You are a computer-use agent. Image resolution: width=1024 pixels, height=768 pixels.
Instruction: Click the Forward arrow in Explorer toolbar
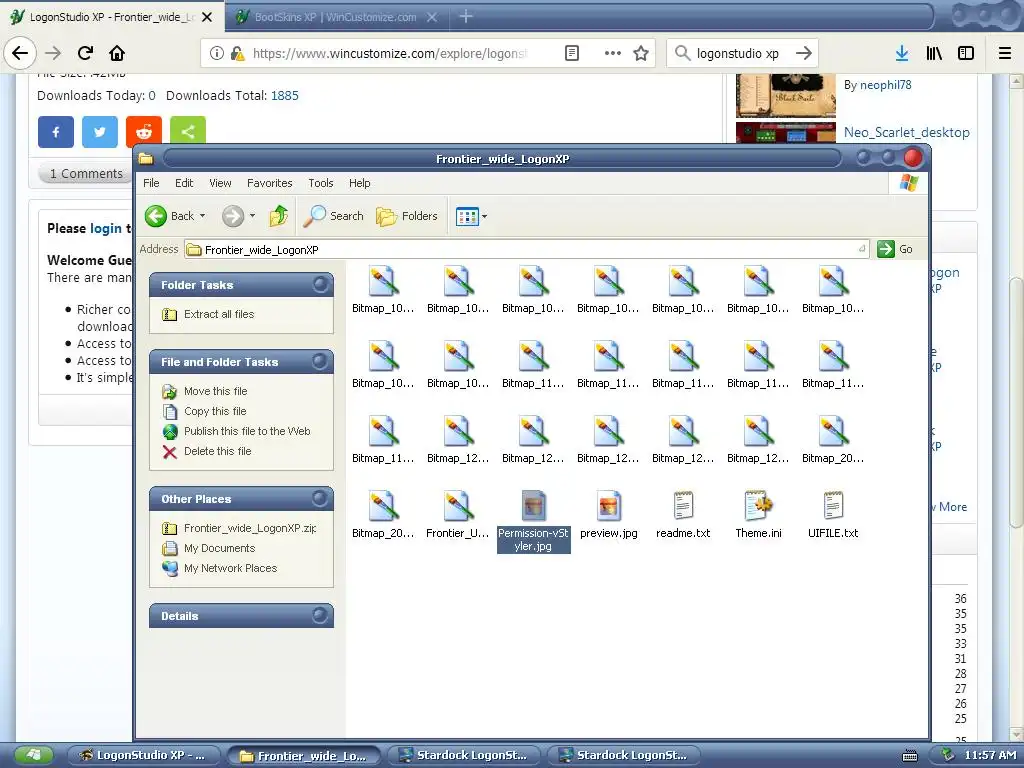[x=232, y=216]
